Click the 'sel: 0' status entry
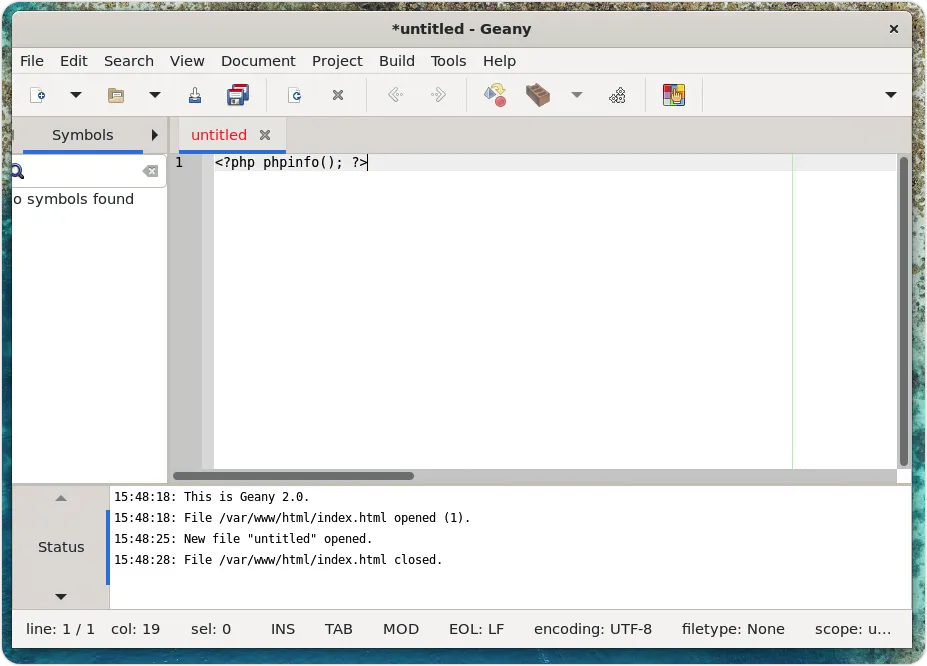927x666 pixels. click(x=211, y=629)
